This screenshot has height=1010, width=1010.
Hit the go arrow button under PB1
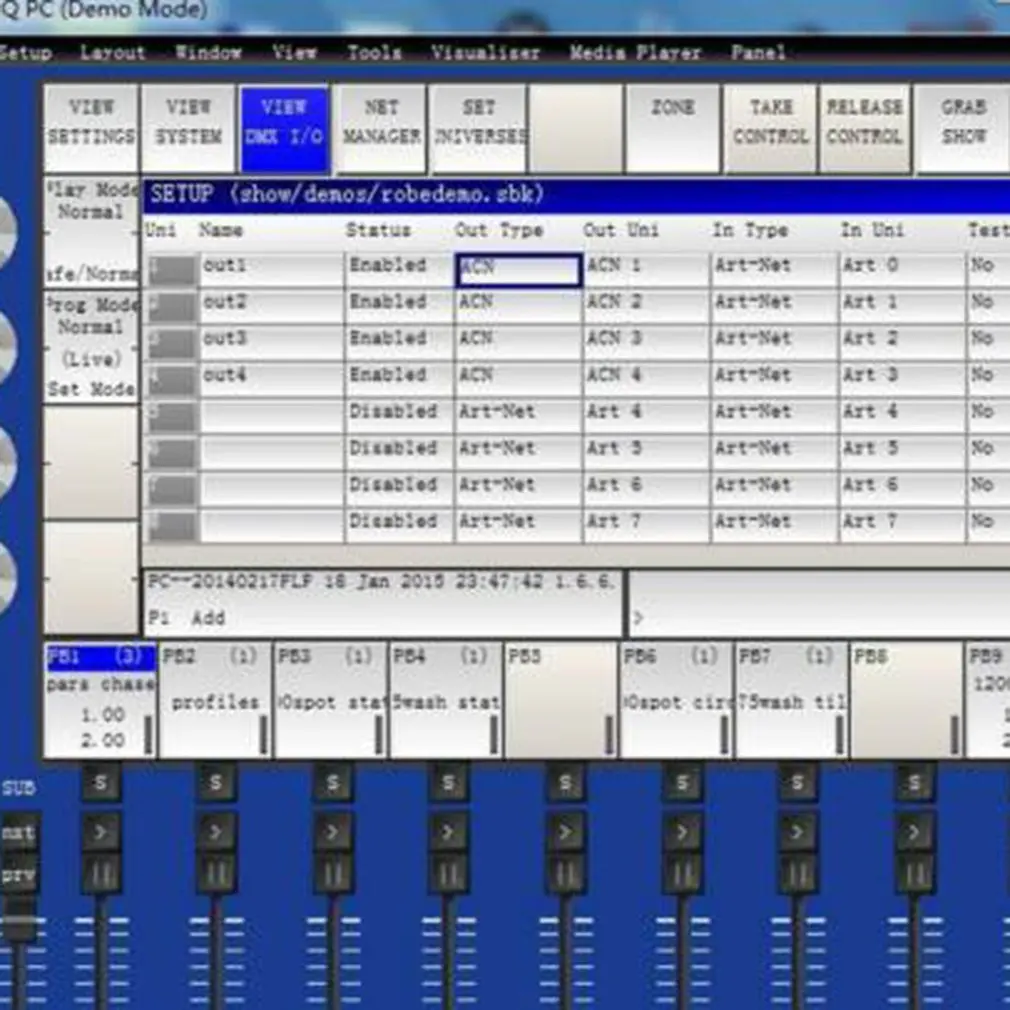[x=100, y=832]
